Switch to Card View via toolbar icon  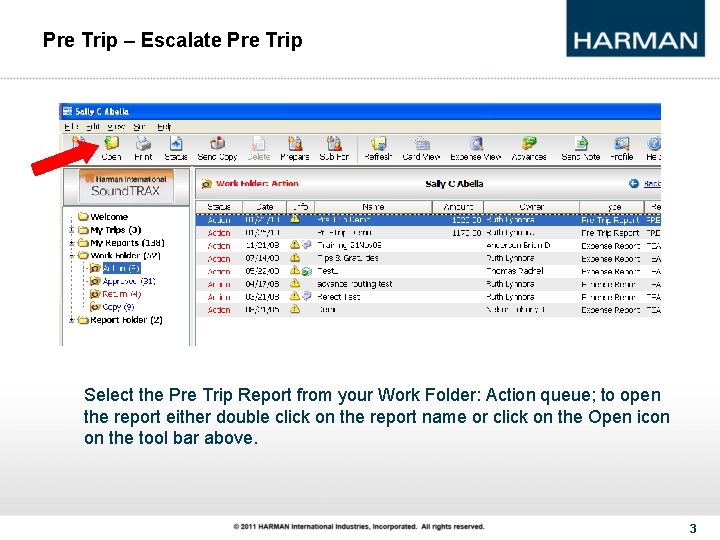click(422, 144)
